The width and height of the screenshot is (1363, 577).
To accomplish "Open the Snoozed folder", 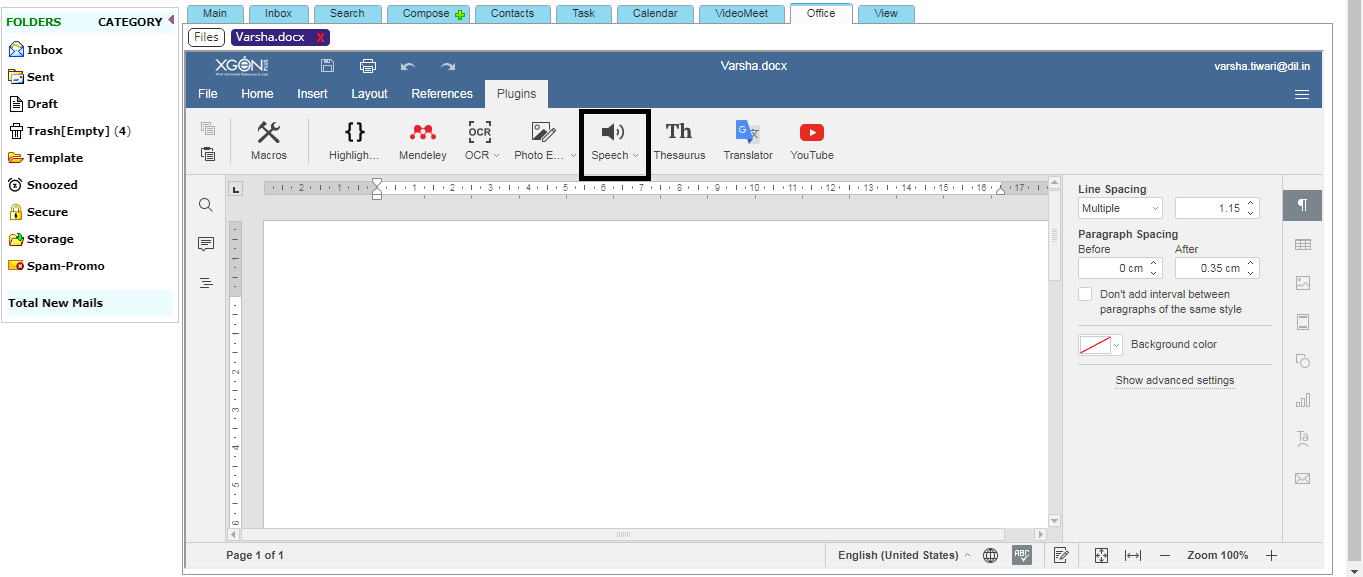I will (x=43, y=185).
